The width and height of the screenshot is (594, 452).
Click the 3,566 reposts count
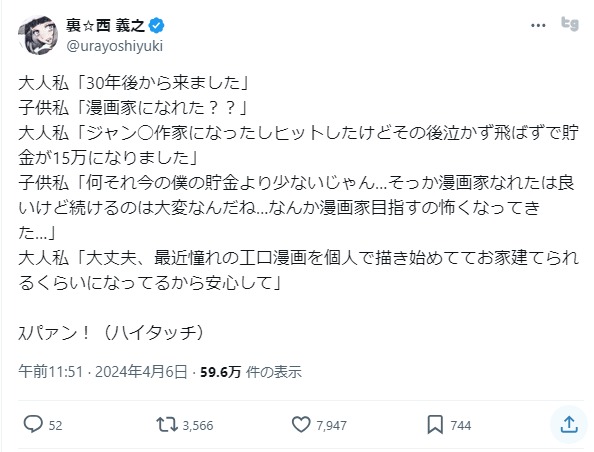click(198, 425)
